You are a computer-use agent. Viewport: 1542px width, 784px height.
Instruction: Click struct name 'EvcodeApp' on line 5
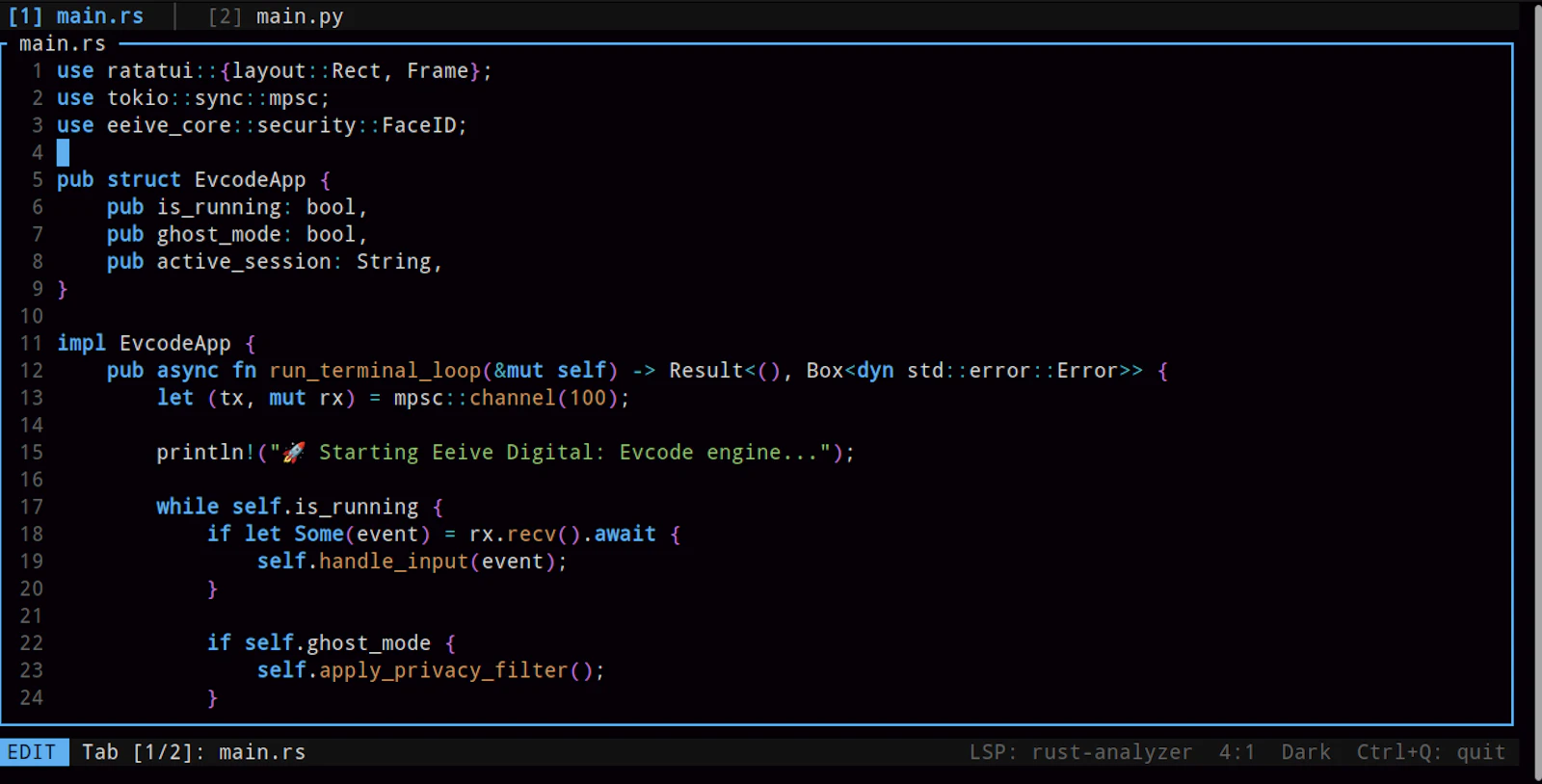(x=251, y=180)
